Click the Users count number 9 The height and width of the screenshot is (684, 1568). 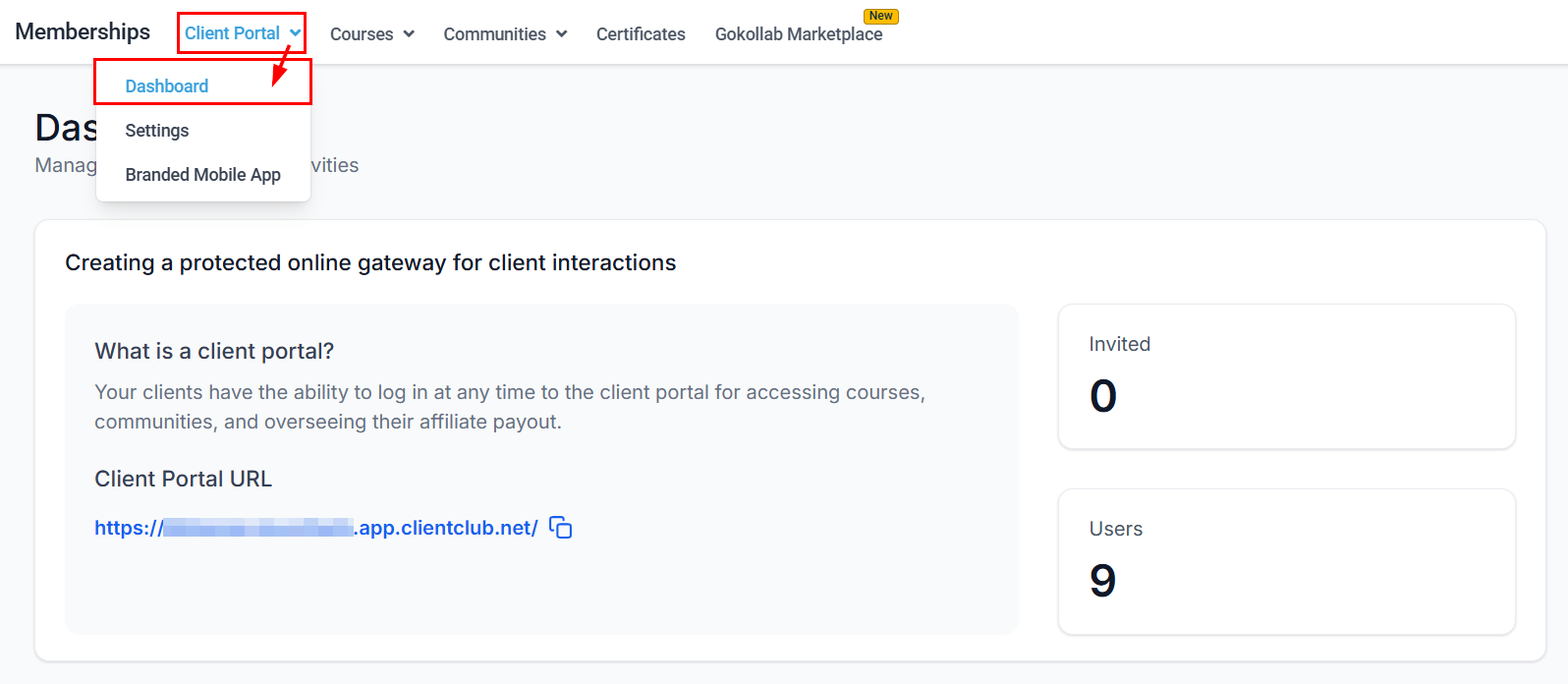pos(1102,581)
